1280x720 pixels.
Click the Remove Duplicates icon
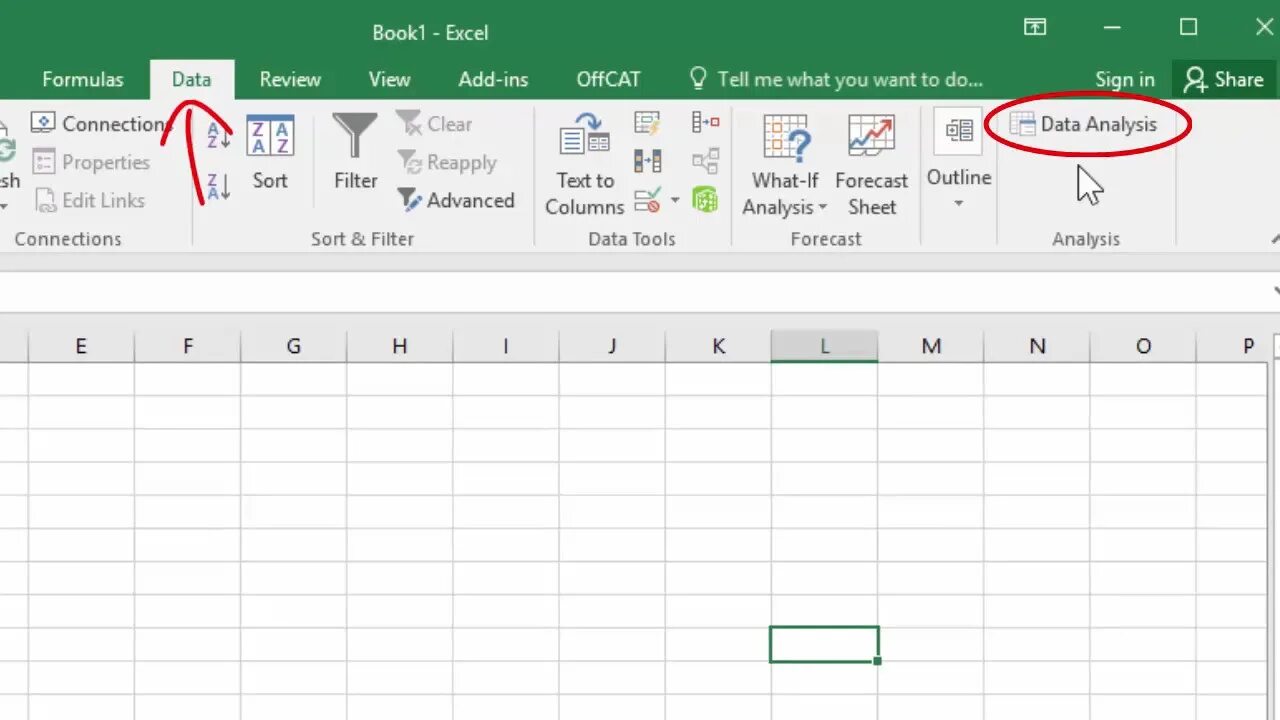[x=647, y=161]
